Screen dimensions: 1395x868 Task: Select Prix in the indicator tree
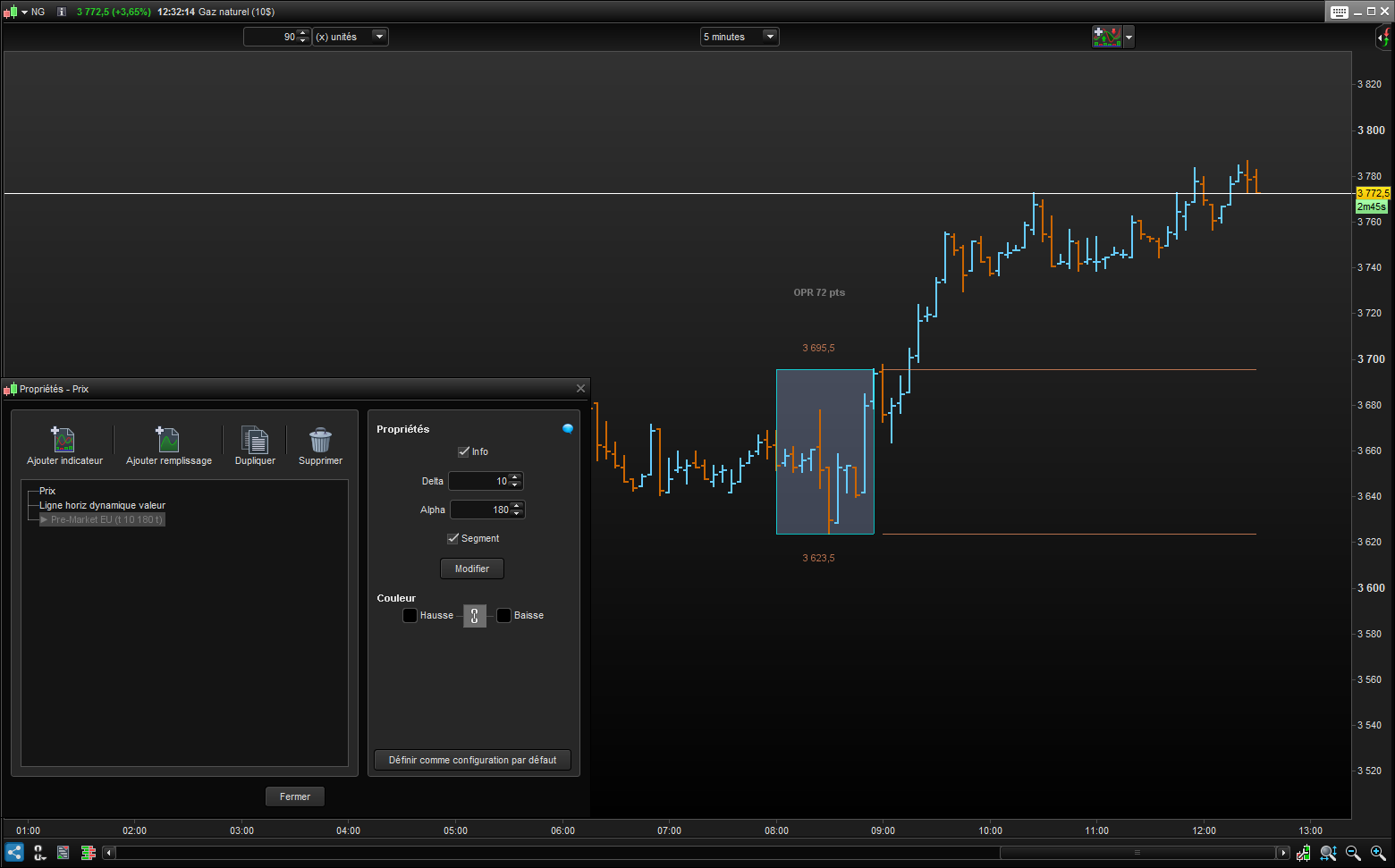click(47, 491)
